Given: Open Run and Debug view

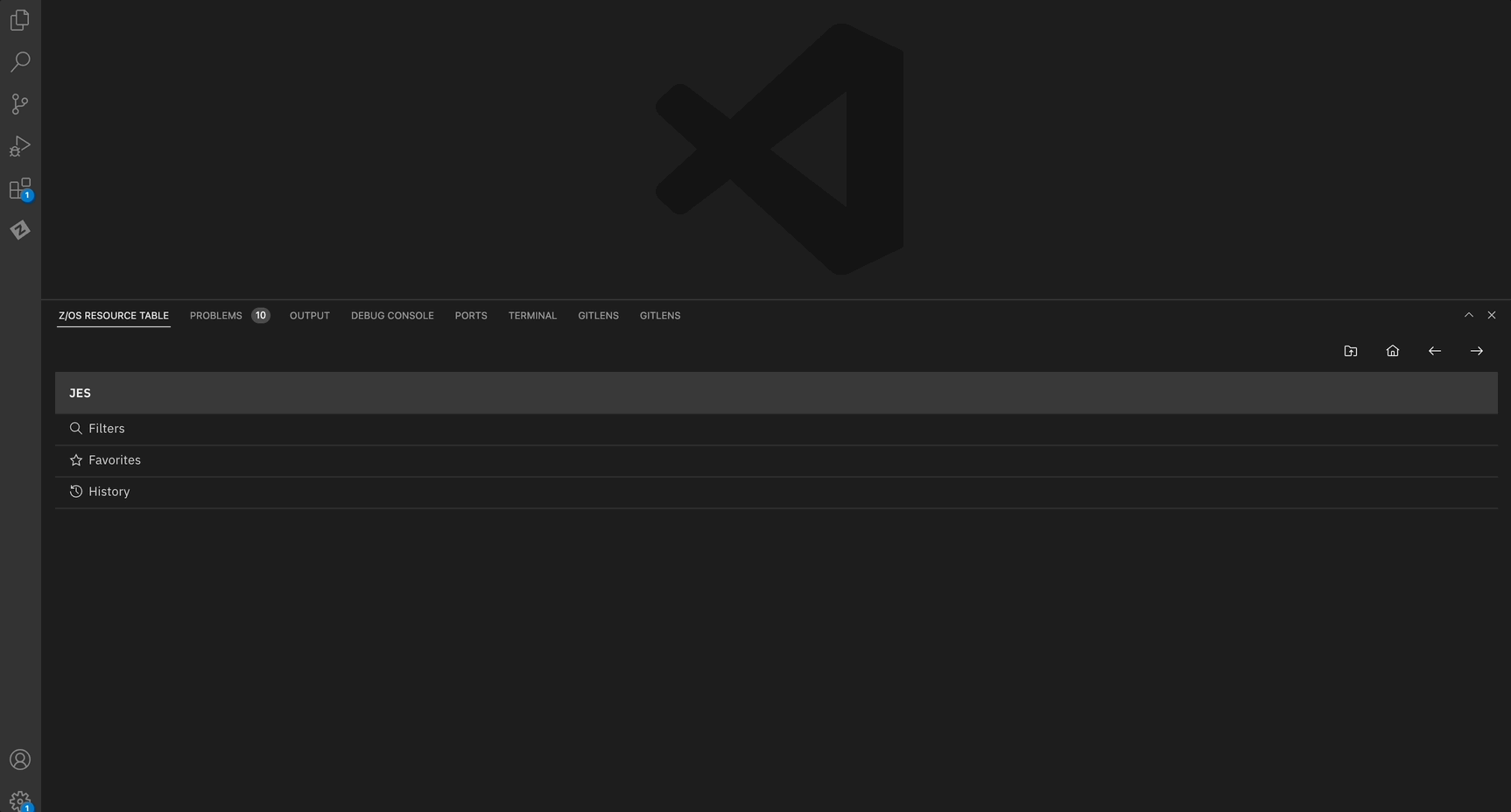Looking at the screenshot, I should click(x=20, y=146).
